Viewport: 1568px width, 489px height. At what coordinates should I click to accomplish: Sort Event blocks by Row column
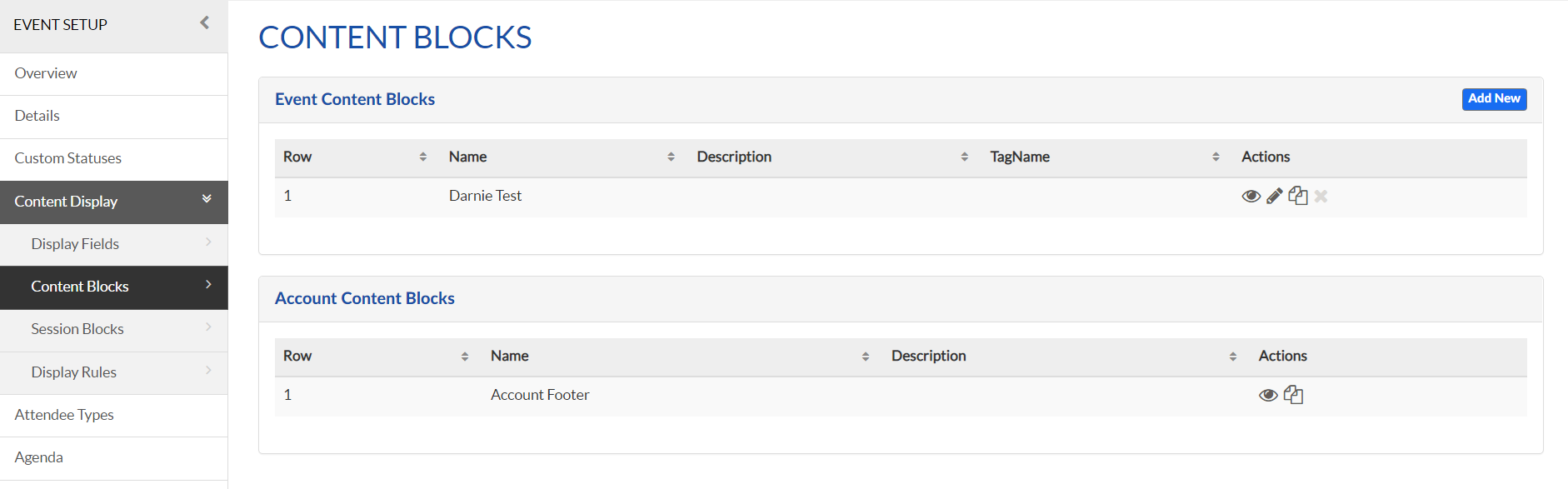point(423,157)
